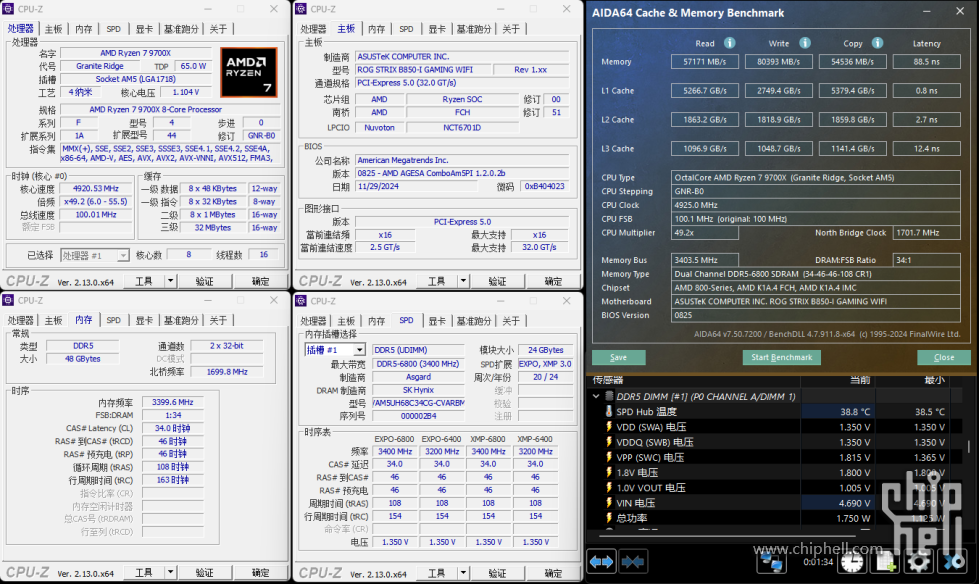Select 处理器 tab in the 内存 CPU-Z window
This screenshot has height=584, width=979.
tap(21, 320)
